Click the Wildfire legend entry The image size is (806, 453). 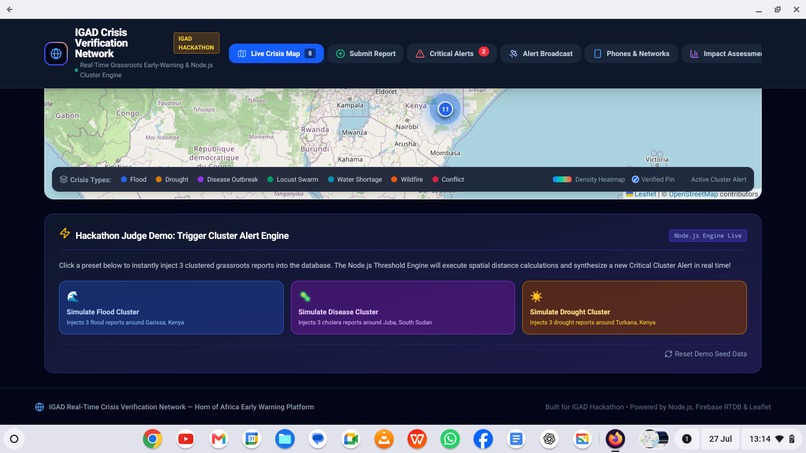click(407, 179)
